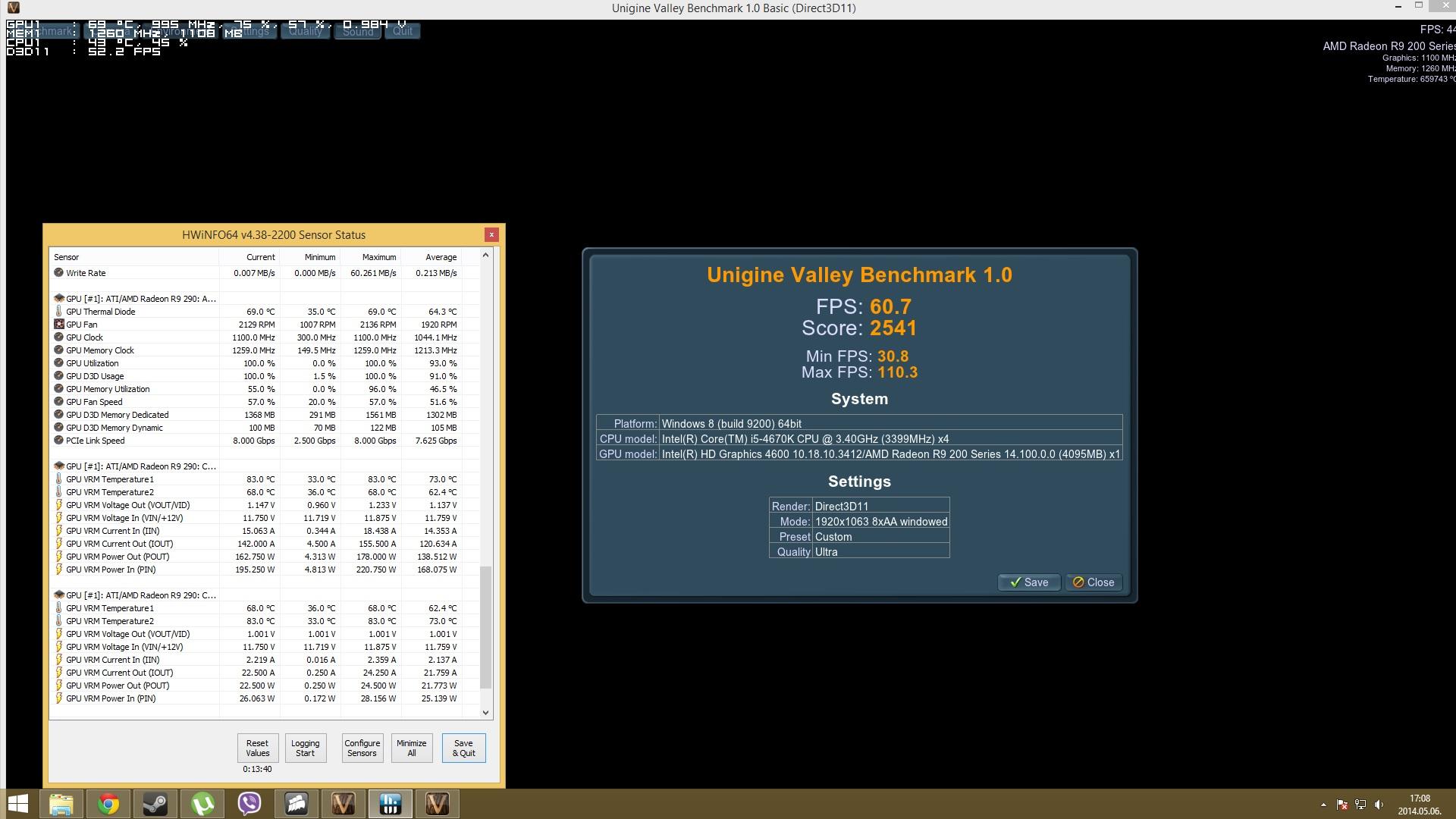Click Valley taskbar icon right of HWiNFO icon
This screenshot has height=819, width=1456.
[438, 804]
